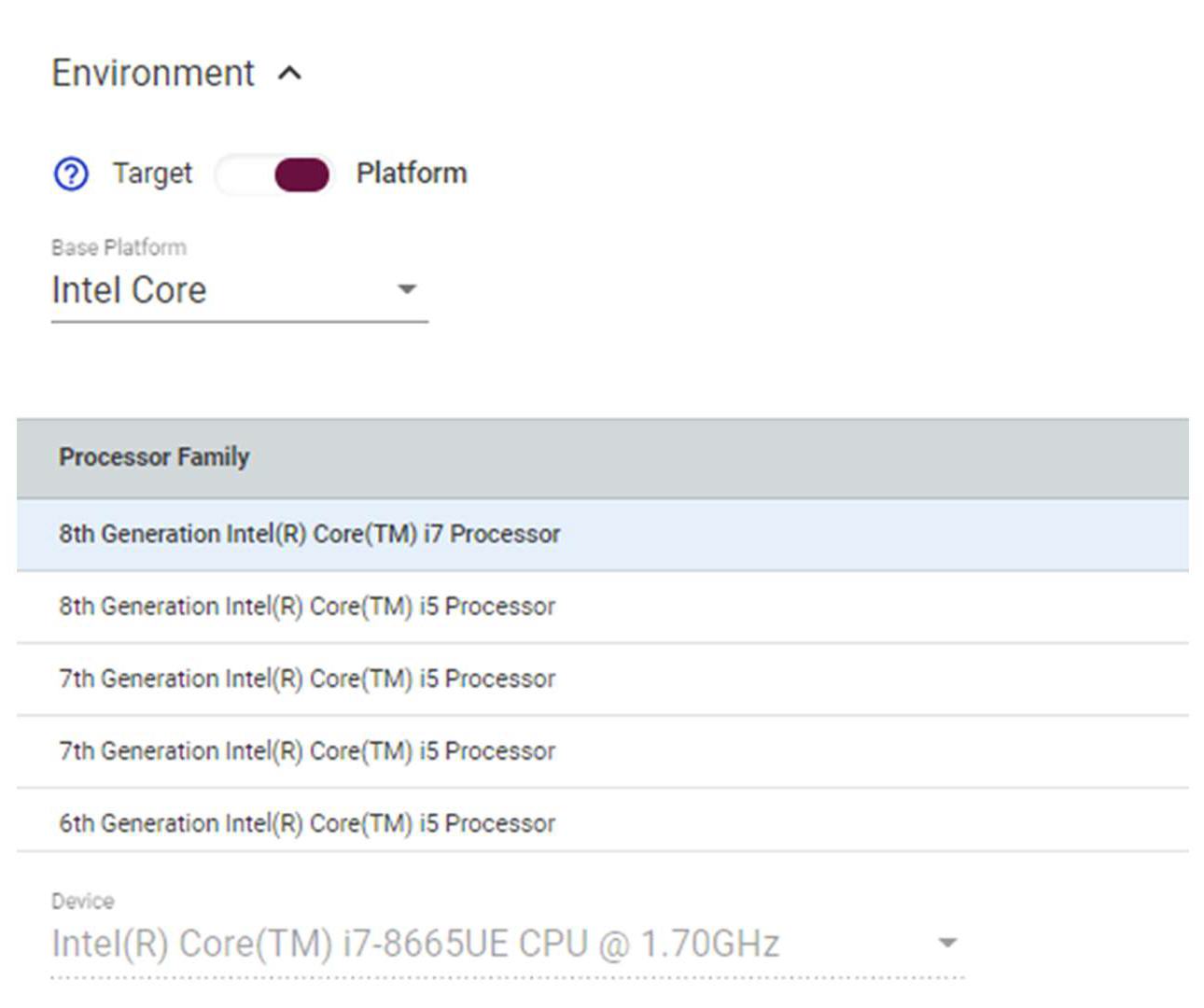Open the Base Platform dropdown arrow
Image resolution: width=1204 pixels, height=1008 pixels.
point(407,289)
